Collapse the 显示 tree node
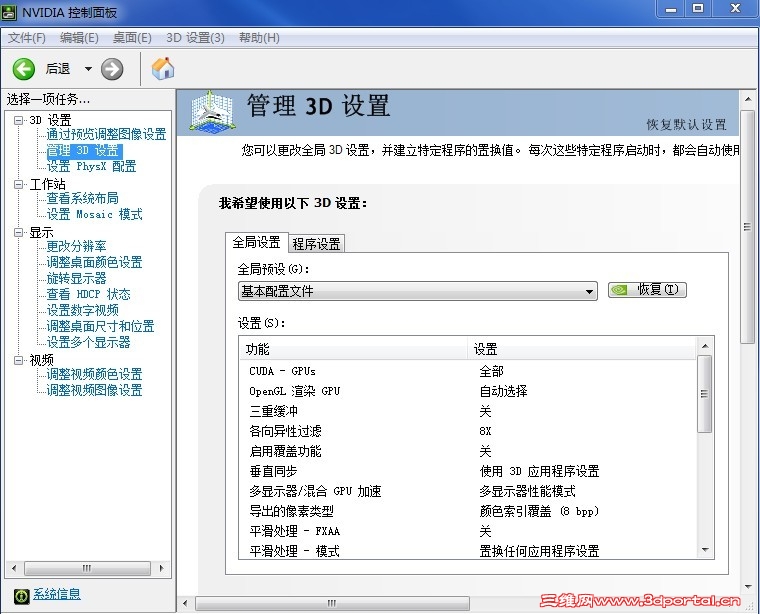The image size is (760, 614). coord(18,233)
